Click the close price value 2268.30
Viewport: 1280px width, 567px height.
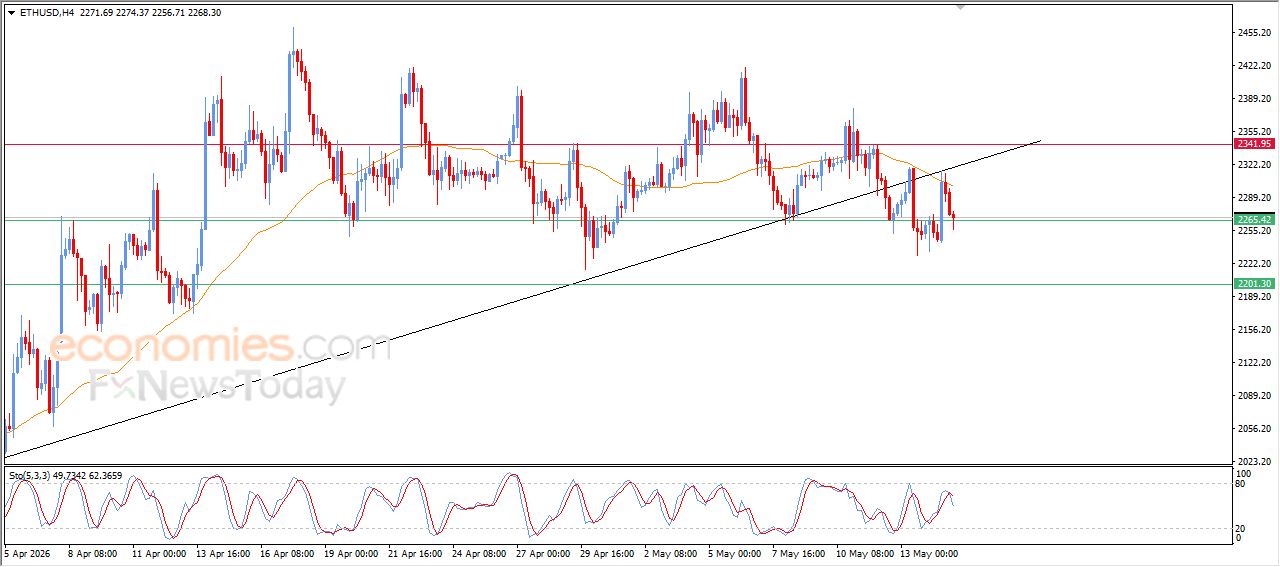point(205,13)
